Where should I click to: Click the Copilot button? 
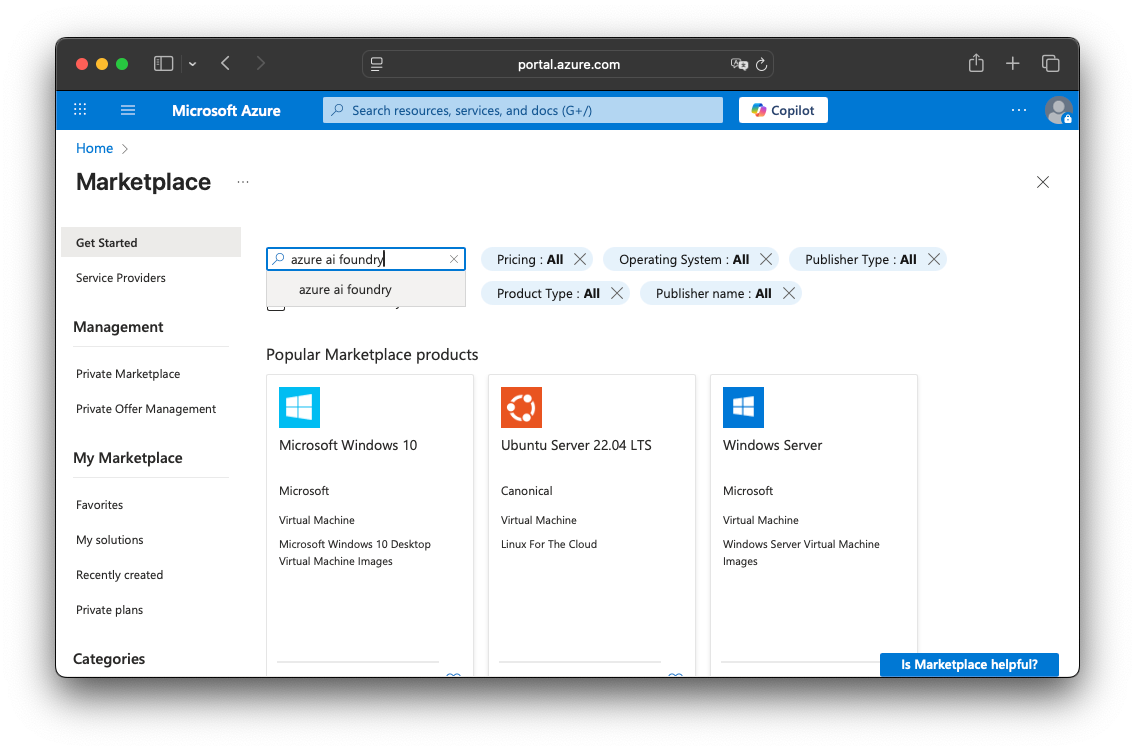(783, 110)
